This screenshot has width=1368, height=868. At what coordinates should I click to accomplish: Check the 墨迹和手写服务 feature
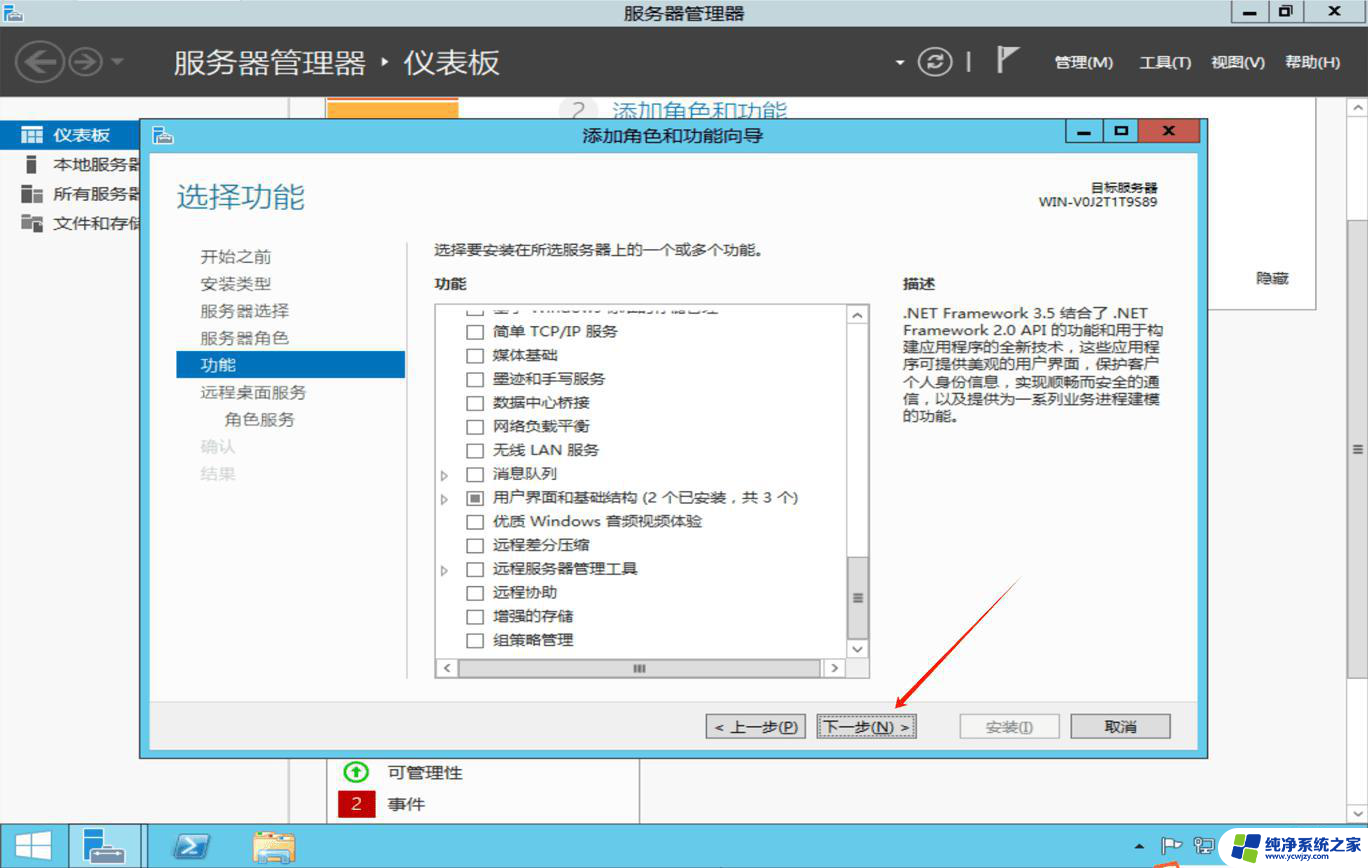click(x=475, y=379)
